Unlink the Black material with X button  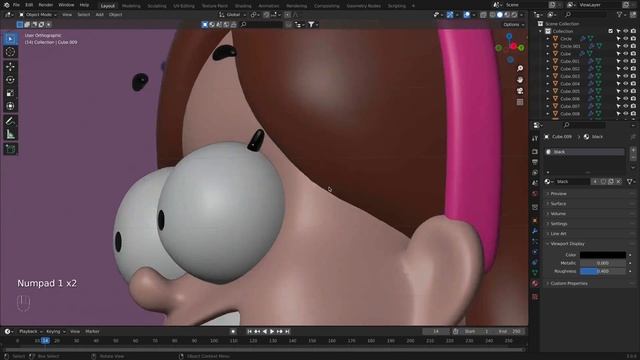coord(618,182)
